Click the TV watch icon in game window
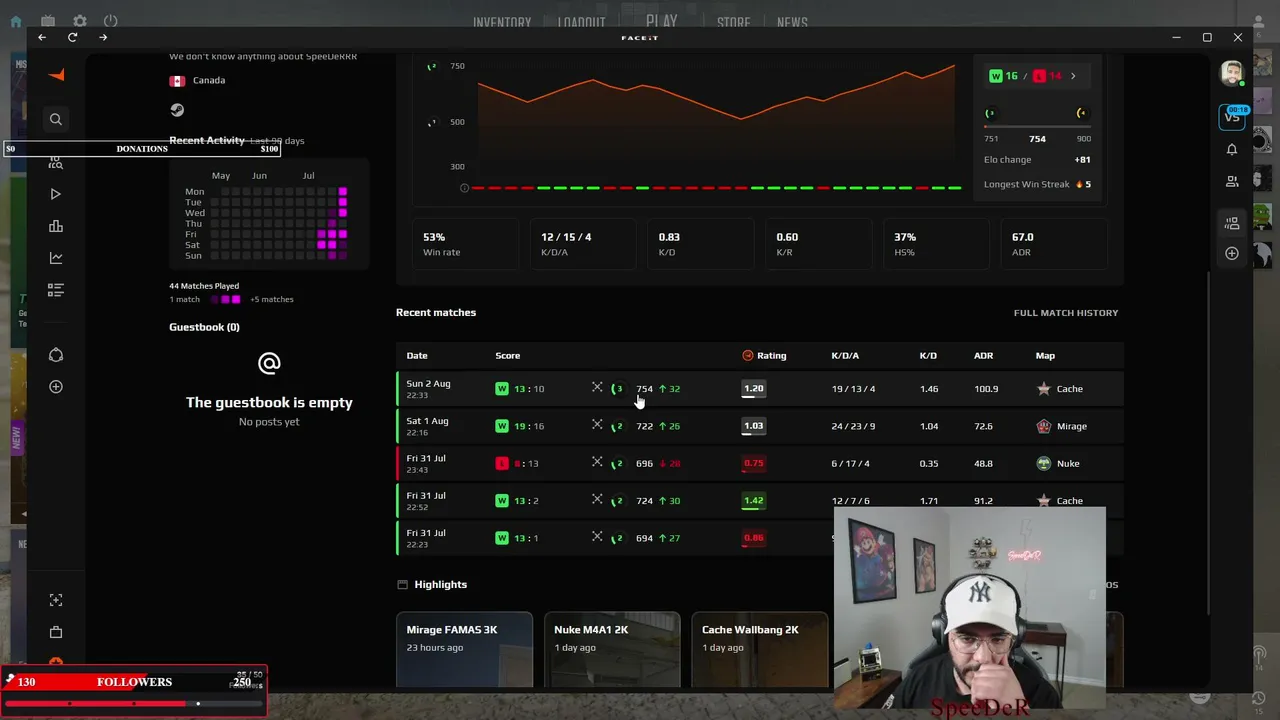 tap(48, 21)
